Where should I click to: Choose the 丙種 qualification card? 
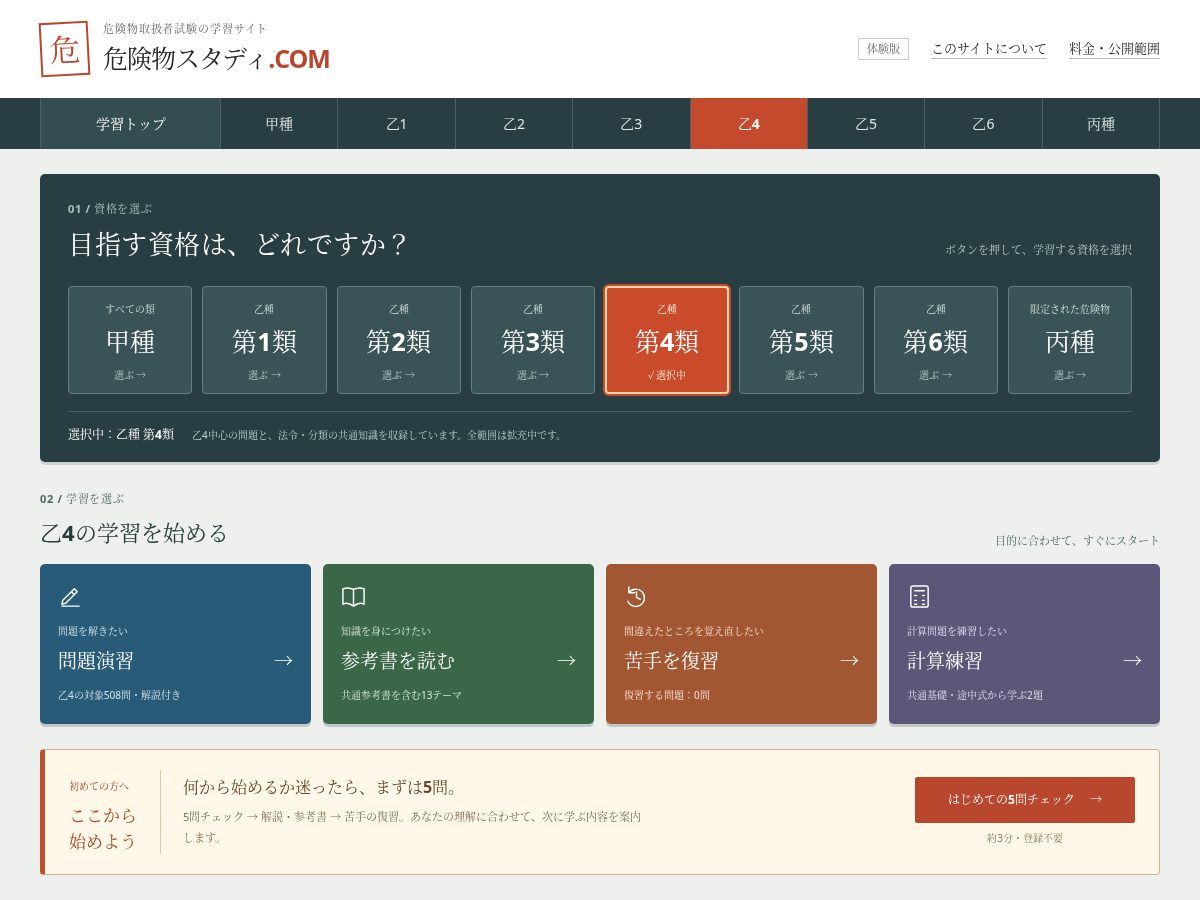click(1070, 340)
